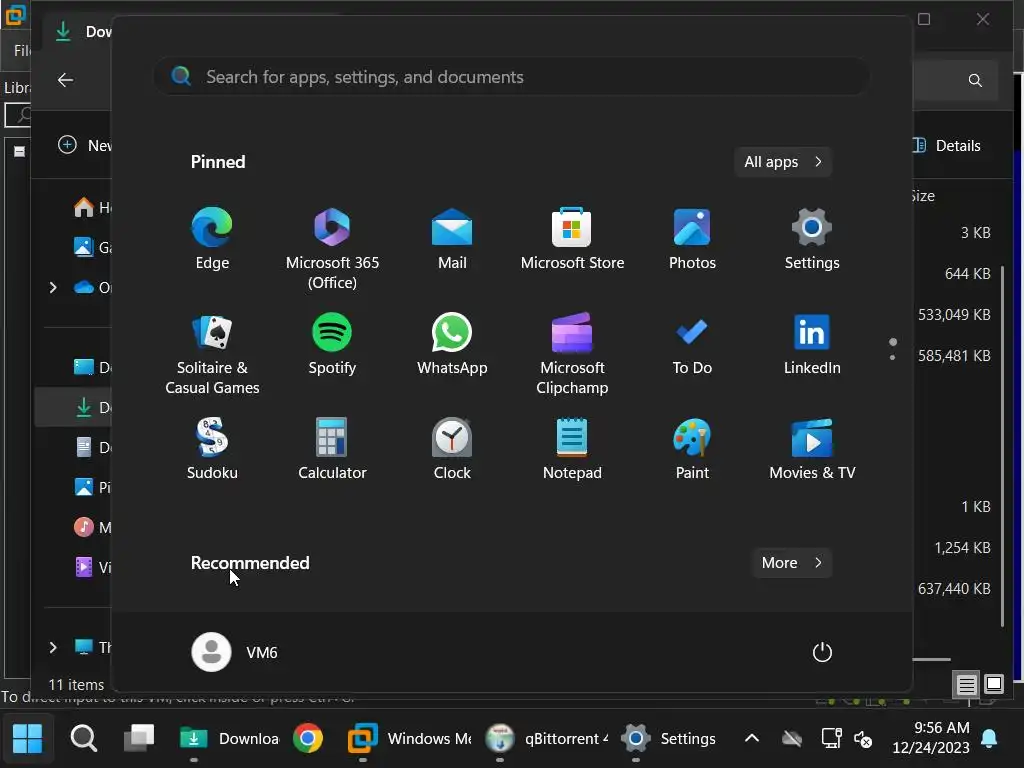Select Pictures in File Explorer sidebar
Viewport: 1024px width, 768px height.
91,487
